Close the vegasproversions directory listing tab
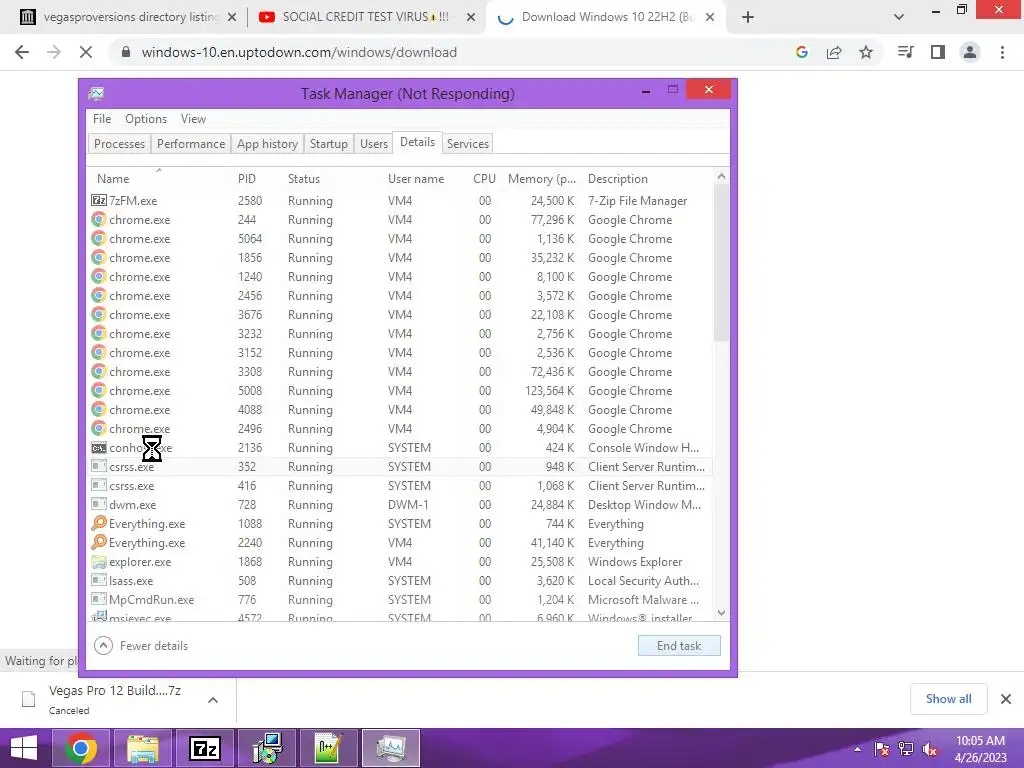This screenshot has width=1024, height=768. 232,18
